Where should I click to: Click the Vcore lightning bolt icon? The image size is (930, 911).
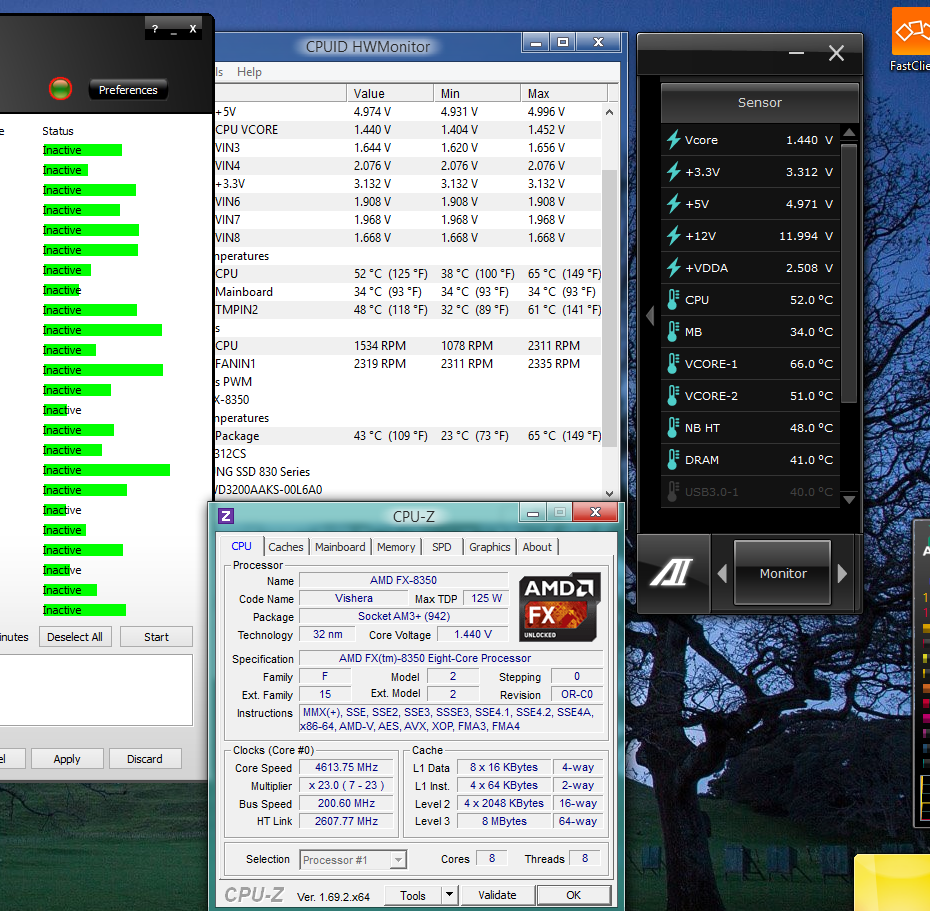tap(674, 140)
